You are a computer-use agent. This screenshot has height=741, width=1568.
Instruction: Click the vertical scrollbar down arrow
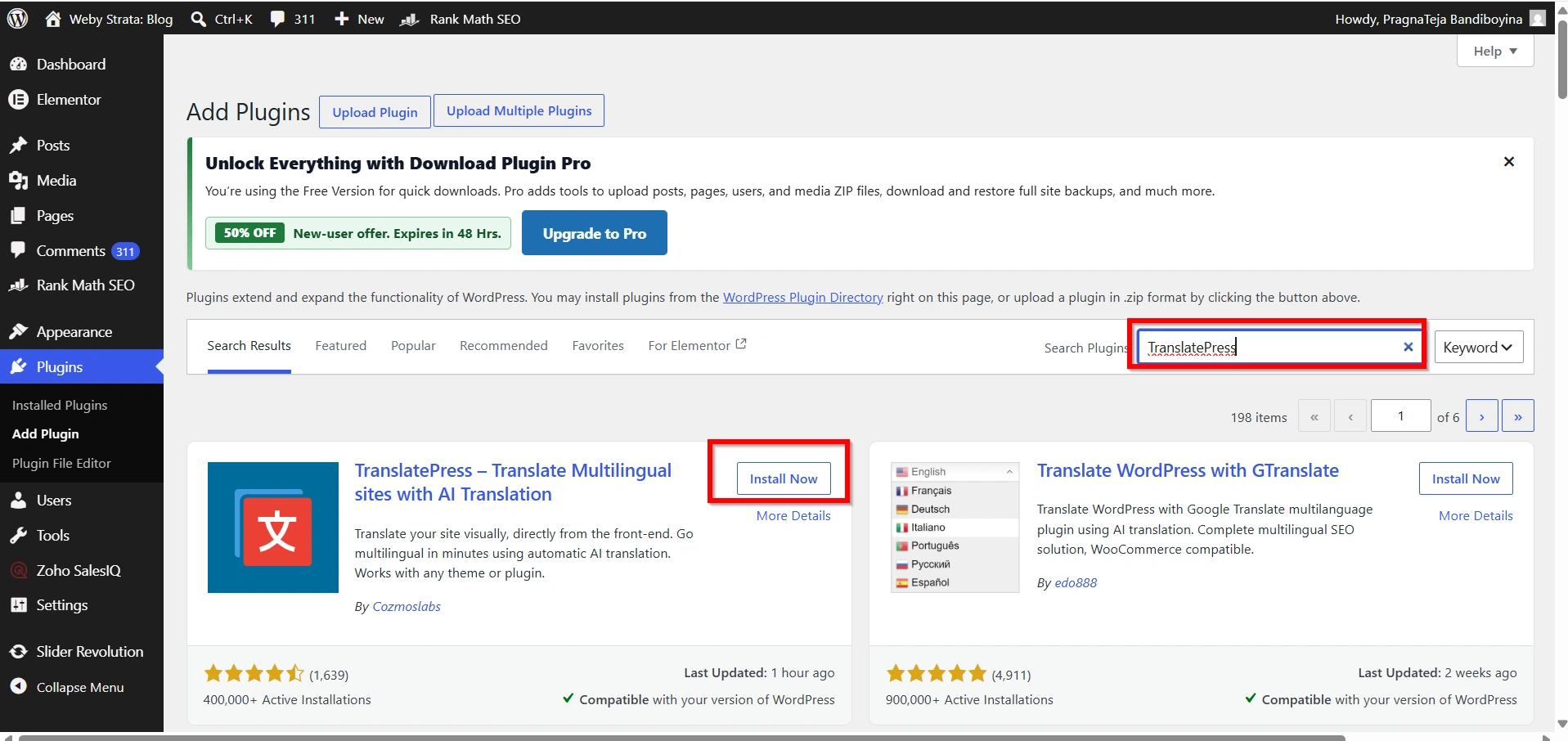[1561, 723]
